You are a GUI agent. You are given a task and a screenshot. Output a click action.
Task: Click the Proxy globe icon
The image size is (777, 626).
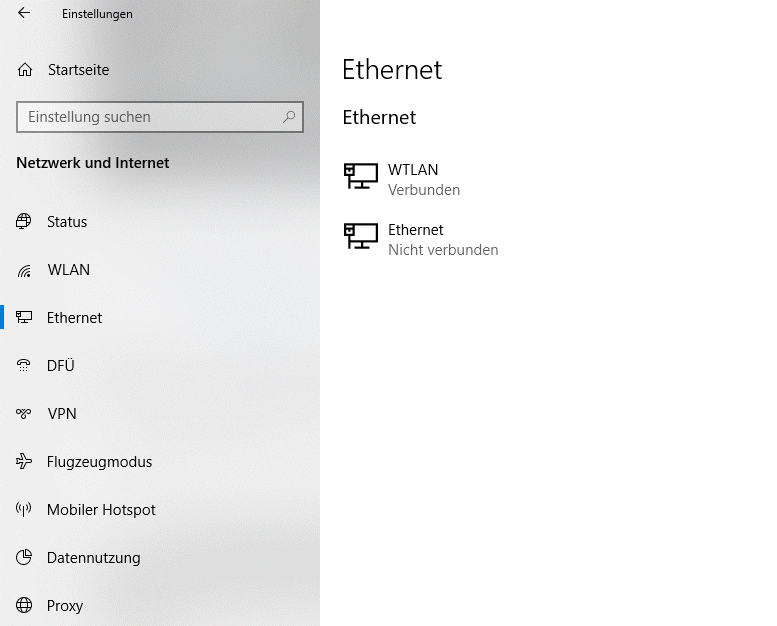coord(24,606)
